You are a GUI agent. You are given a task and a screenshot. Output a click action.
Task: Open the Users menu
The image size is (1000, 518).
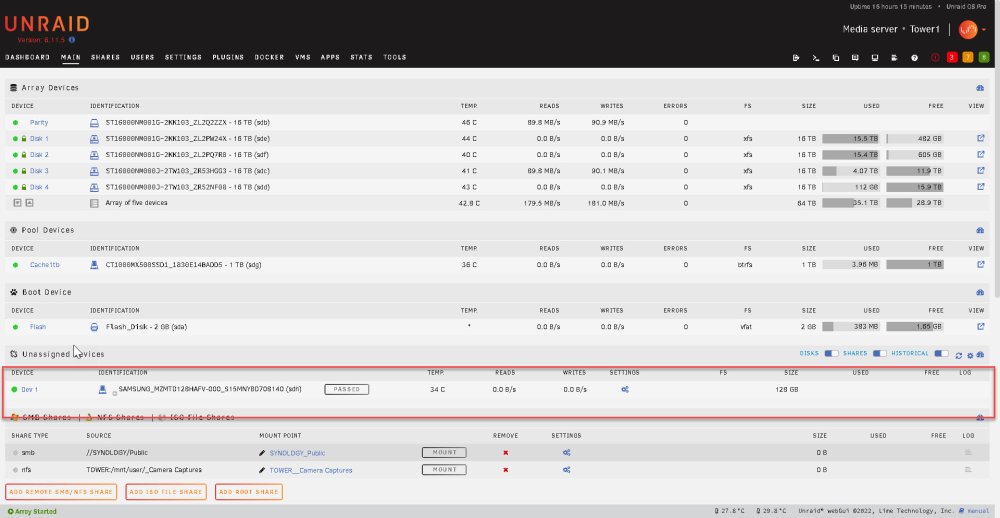pos(142,57)
